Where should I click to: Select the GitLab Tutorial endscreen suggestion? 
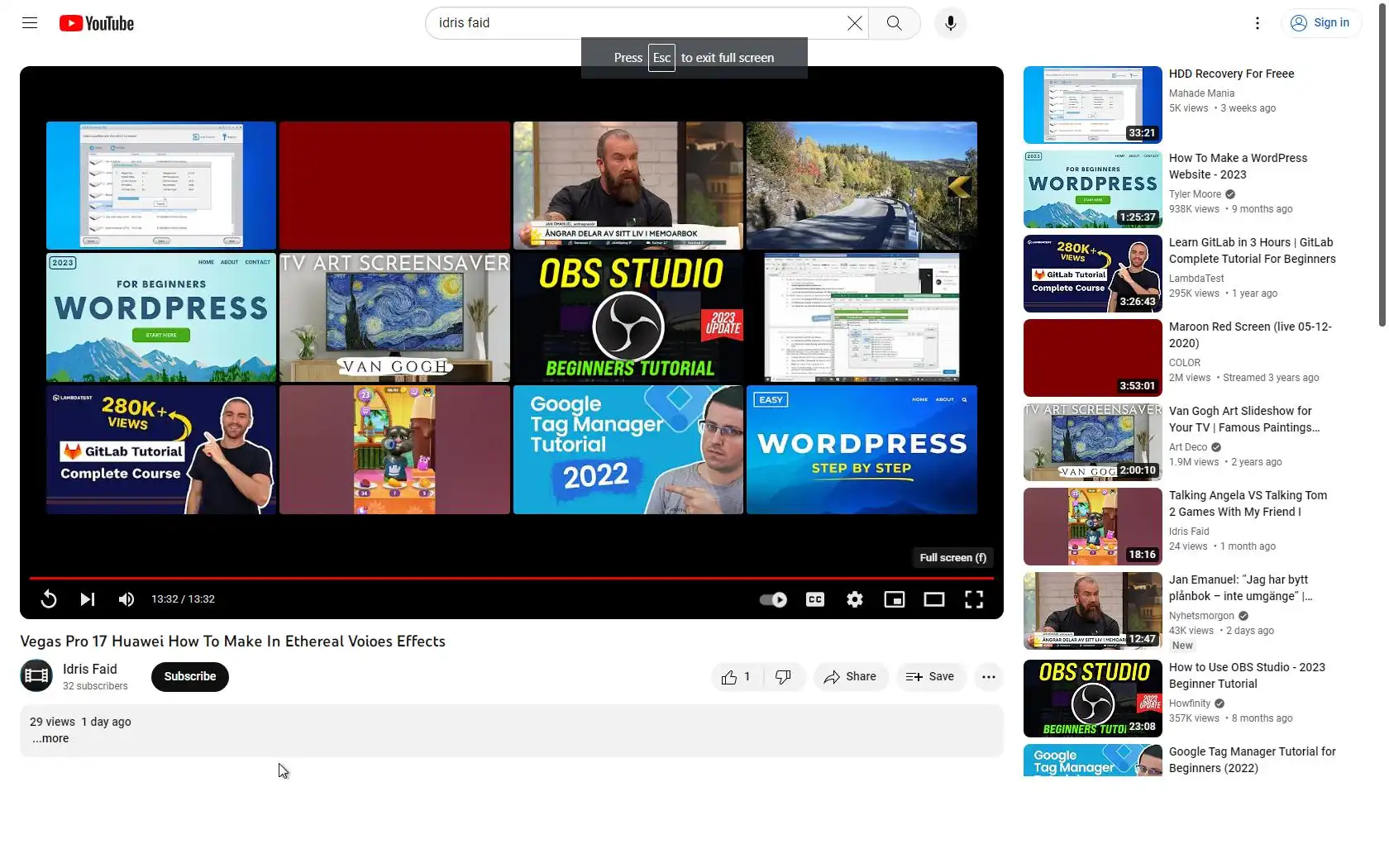[x=161, y=450]
